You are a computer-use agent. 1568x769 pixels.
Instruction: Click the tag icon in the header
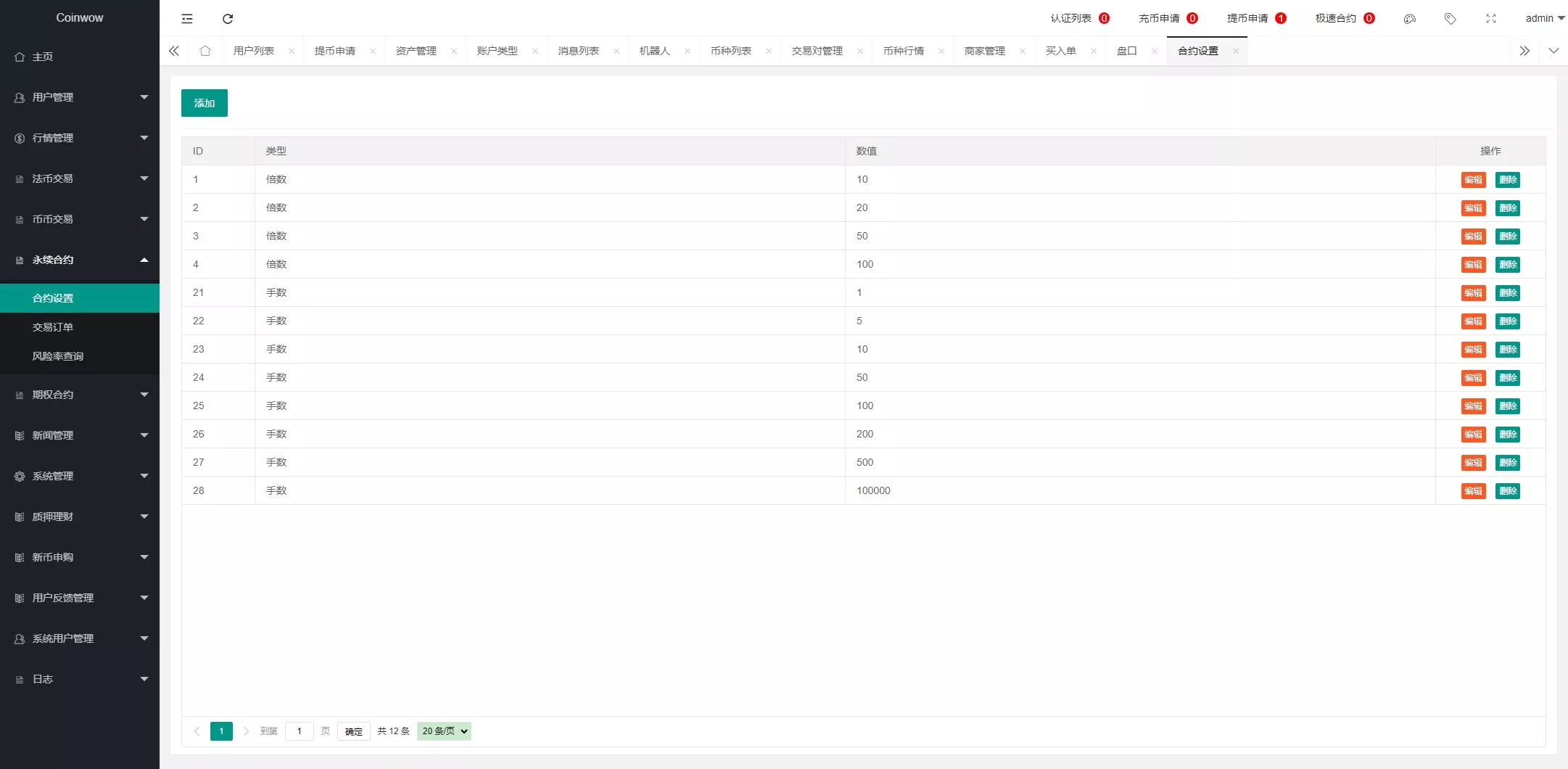(1450, 19)
